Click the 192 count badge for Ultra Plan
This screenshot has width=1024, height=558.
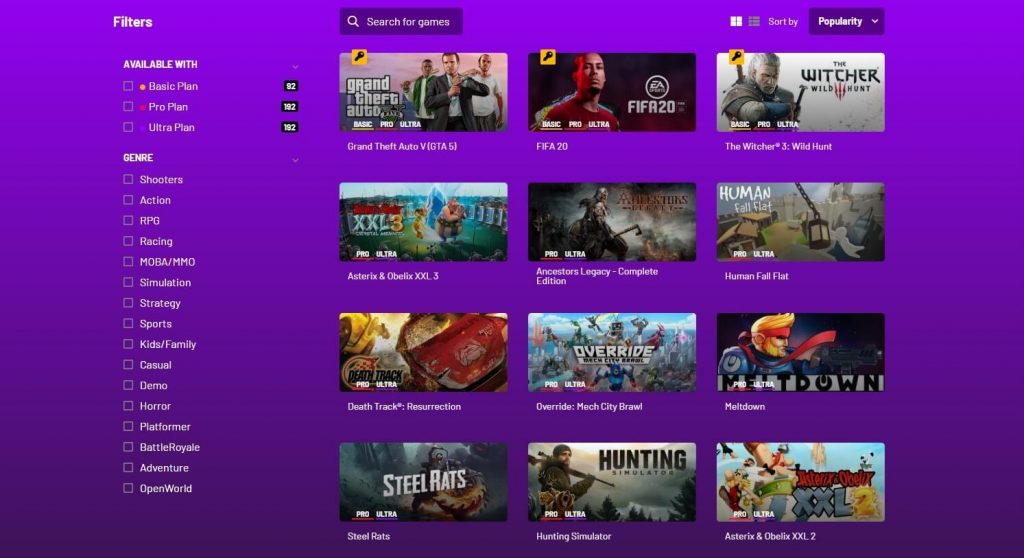click(x=289, y=127)
